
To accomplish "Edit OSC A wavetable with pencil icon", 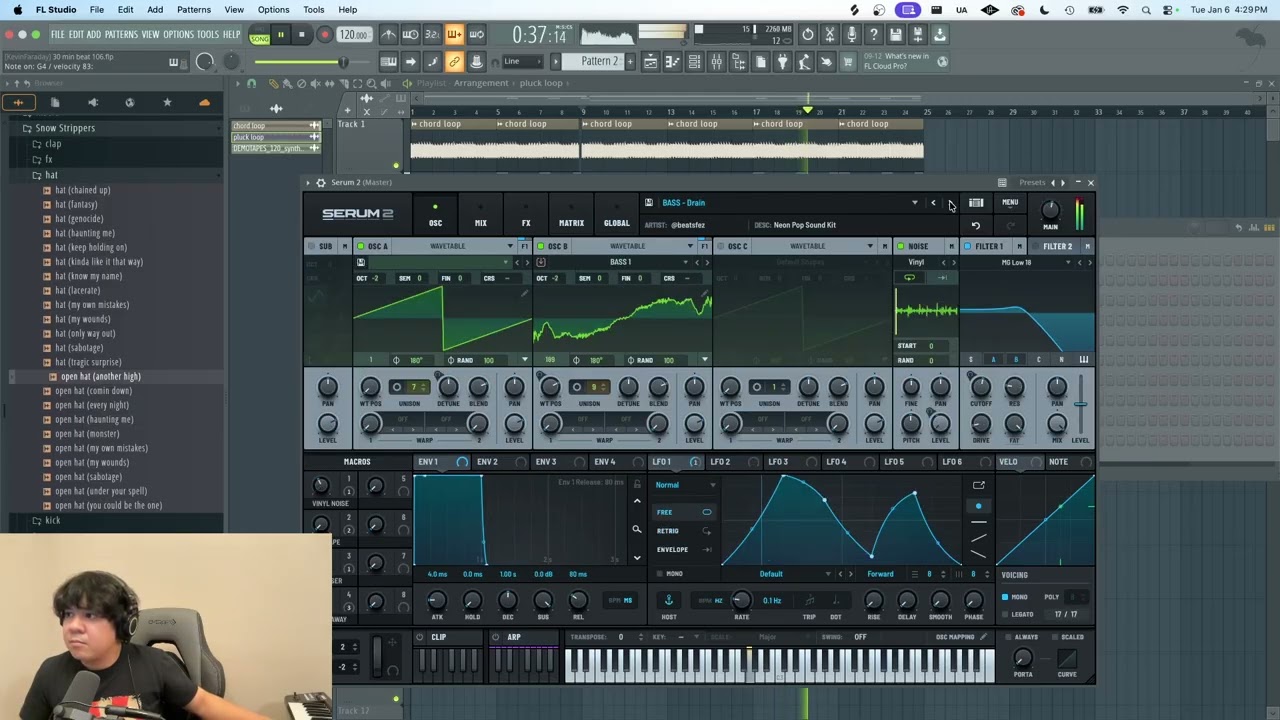I will pyautogui.click(x=523, y=295).
